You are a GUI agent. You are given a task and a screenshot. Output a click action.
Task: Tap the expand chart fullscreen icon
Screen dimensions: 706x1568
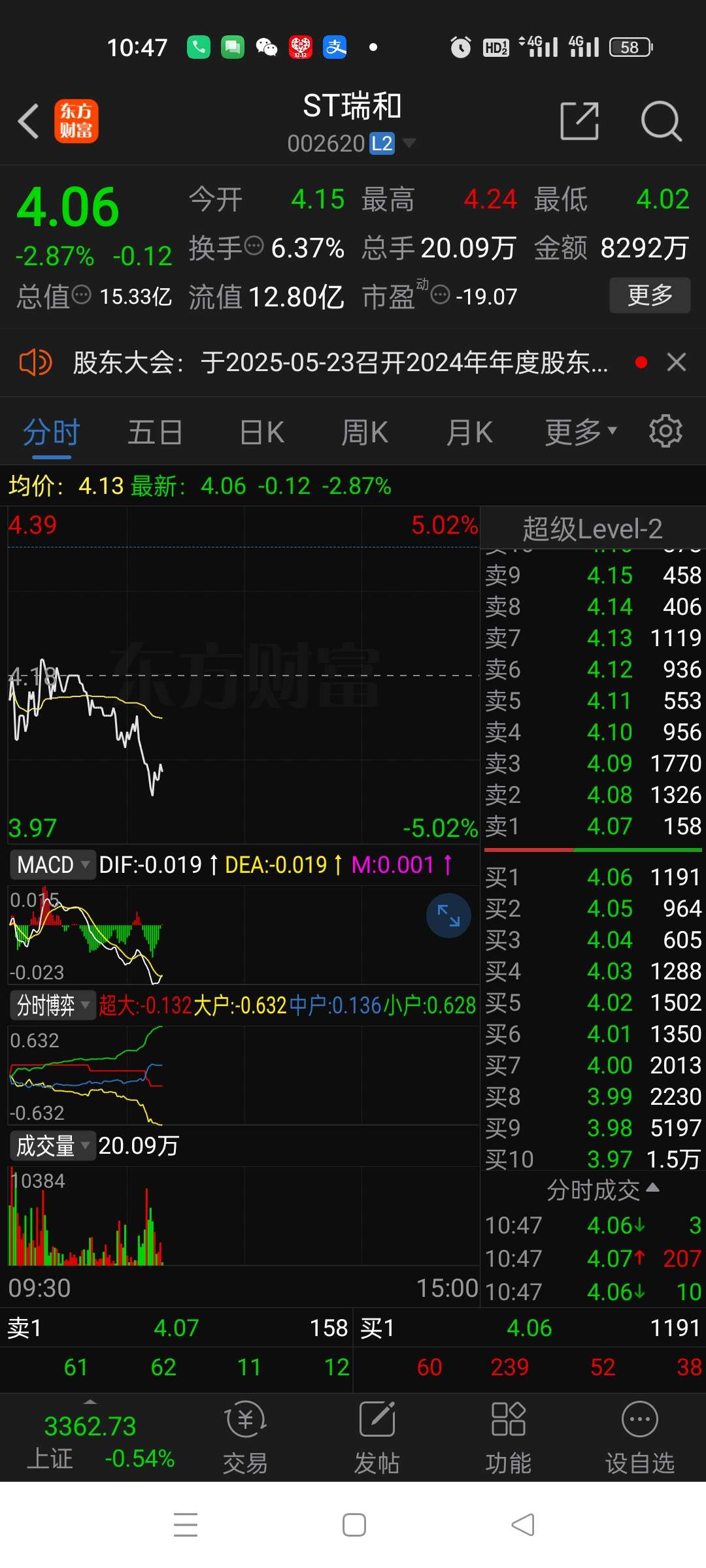[448, 915]
